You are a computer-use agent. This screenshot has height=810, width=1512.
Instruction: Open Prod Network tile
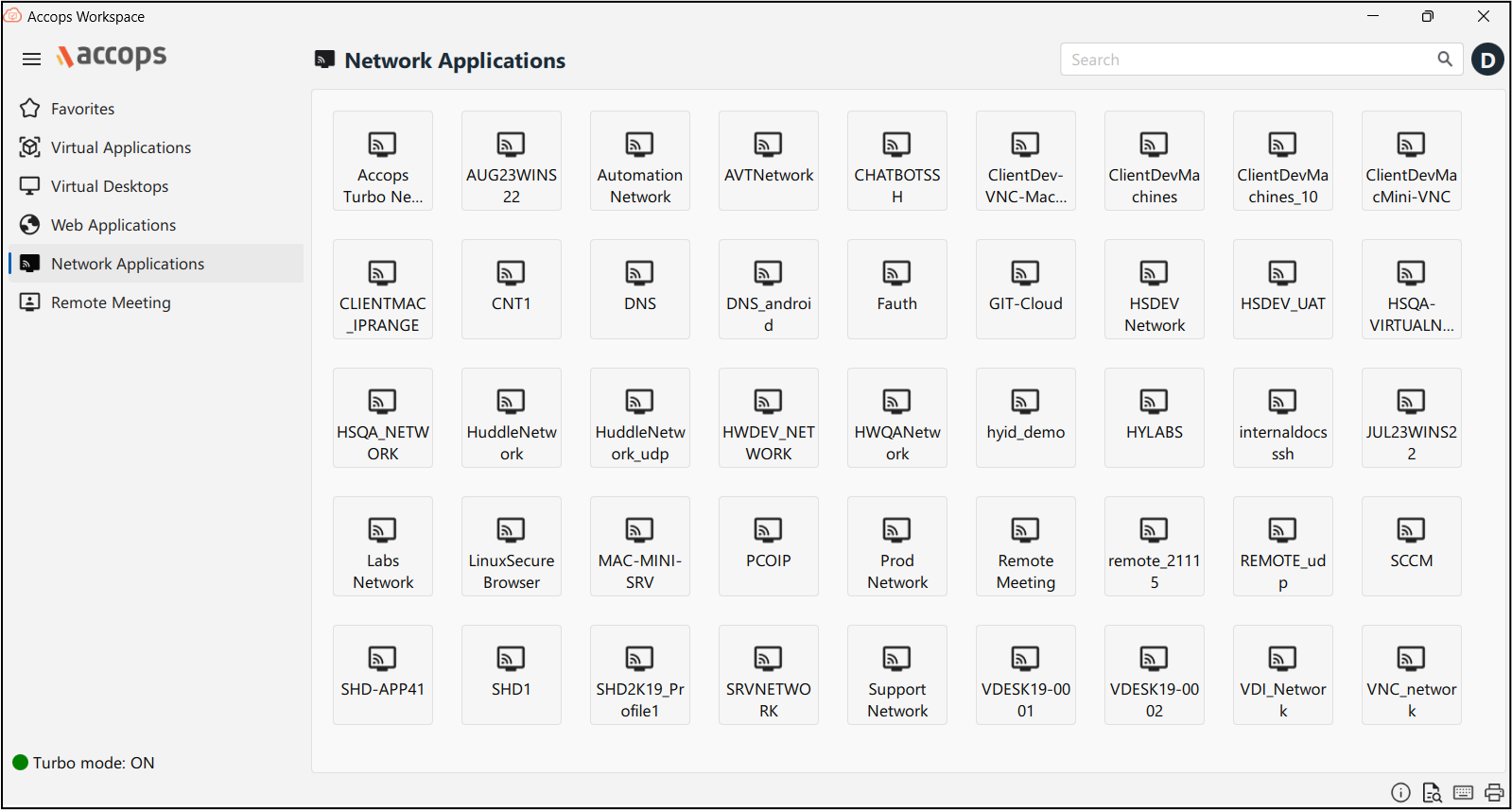click(x=897, y=546)
